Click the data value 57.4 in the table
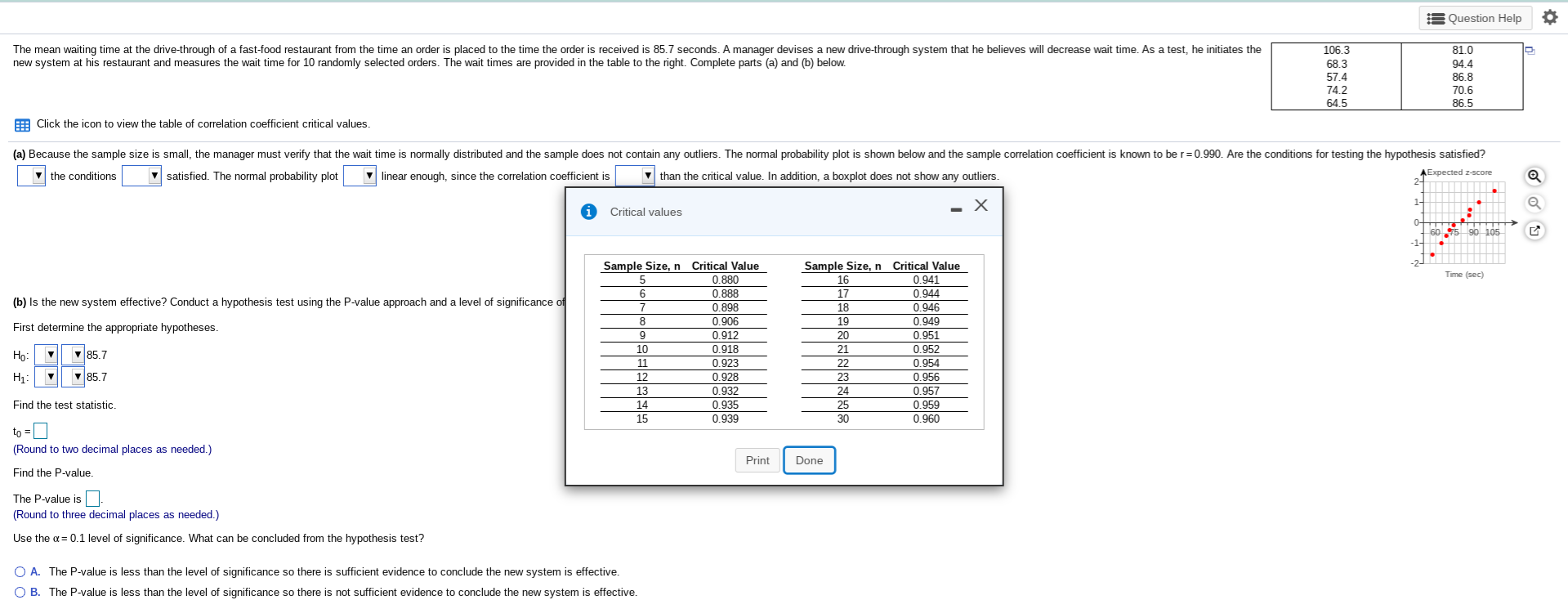Image resolution: width=1568 pixels, height=609 pixels. [1337, 77]
